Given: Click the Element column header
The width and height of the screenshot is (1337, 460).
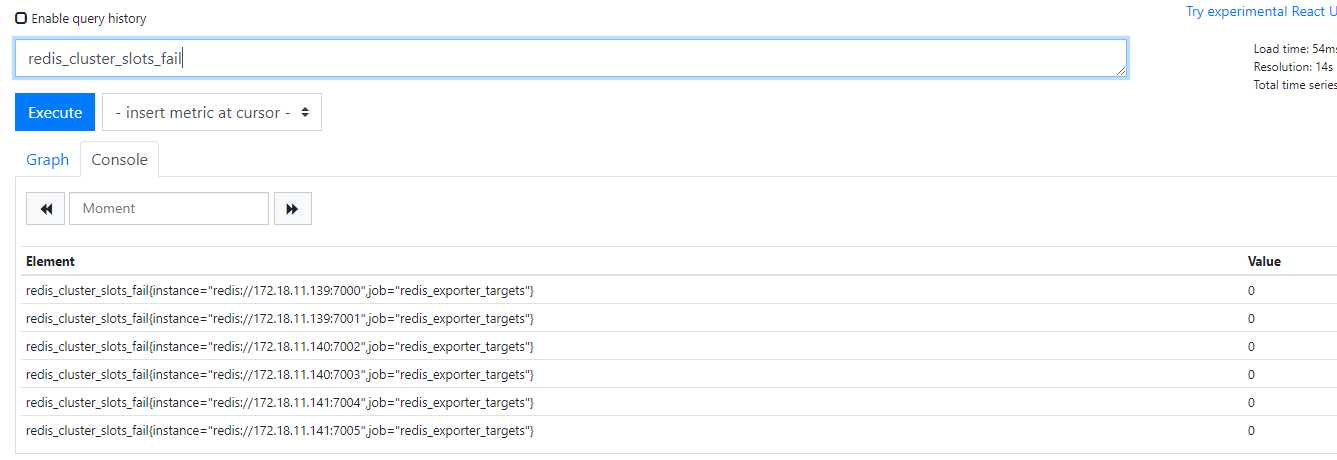Looking at the screenshot, I should click(x=50, y=261).
